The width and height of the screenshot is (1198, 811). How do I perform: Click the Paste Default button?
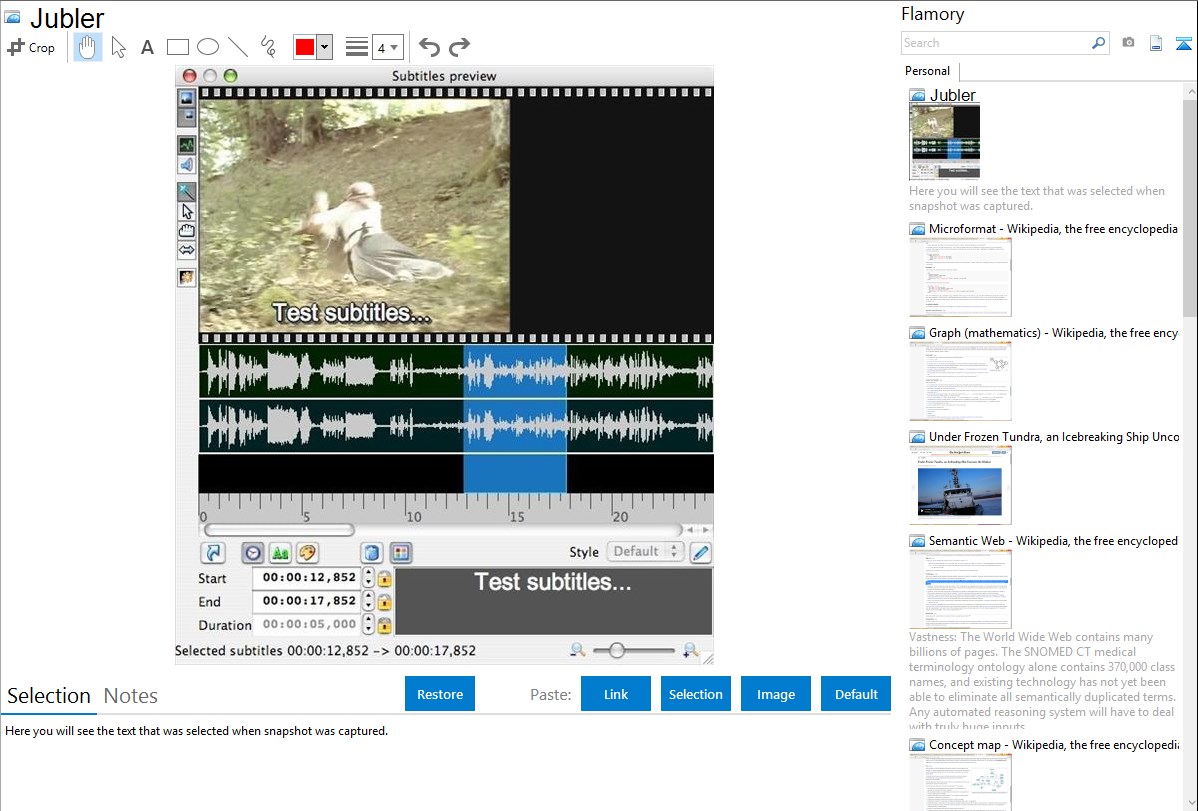(x=856, y=694)
